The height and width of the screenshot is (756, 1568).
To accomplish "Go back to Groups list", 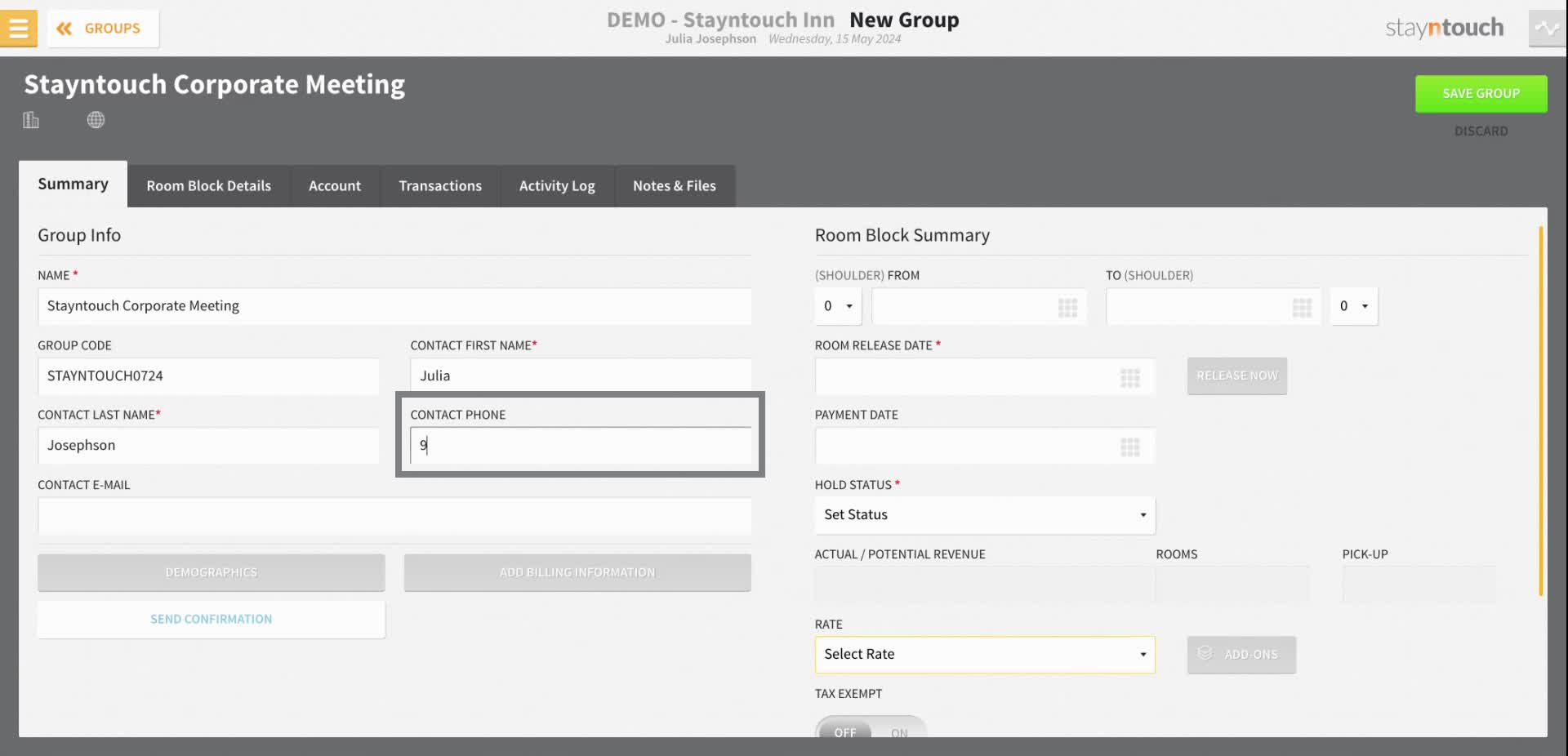I will tap(103, 29).
